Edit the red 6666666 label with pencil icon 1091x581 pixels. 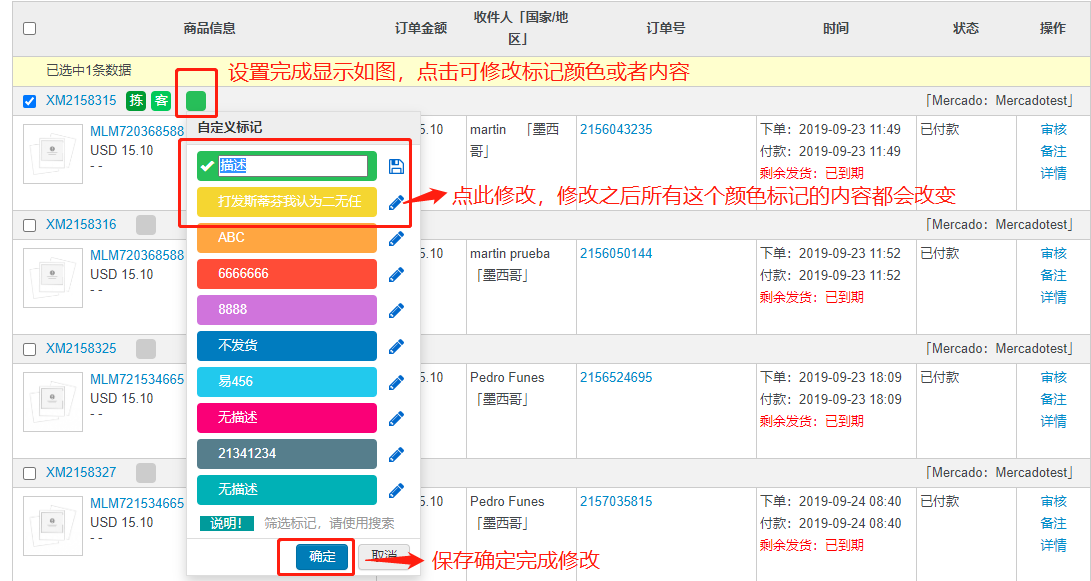tap(396, 275)
